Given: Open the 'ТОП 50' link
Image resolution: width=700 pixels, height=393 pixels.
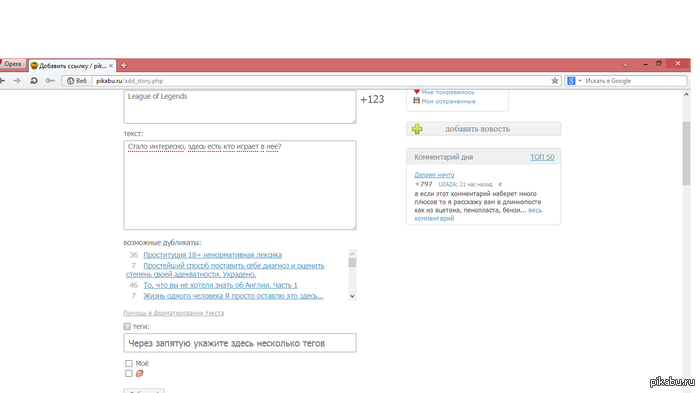Looking at the screenshot, I should click(542, 157).
